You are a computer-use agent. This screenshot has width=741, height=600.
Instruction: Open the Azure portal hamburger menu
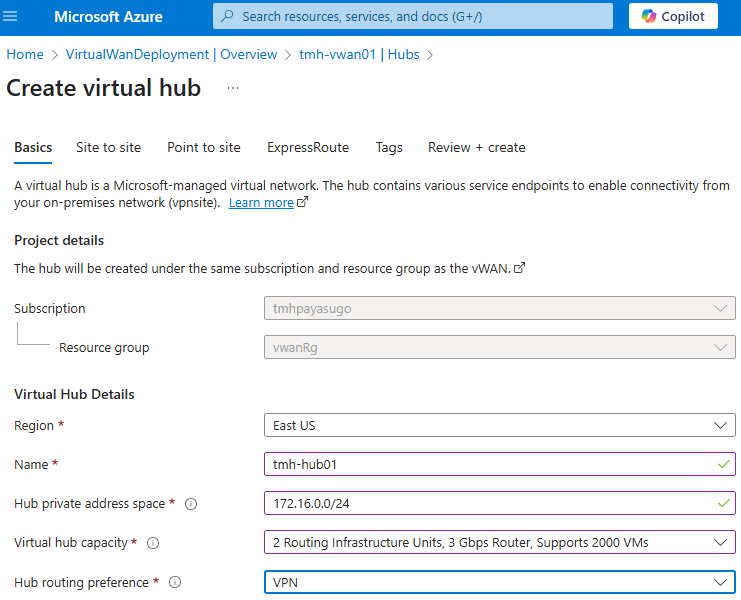click(10, 17)
